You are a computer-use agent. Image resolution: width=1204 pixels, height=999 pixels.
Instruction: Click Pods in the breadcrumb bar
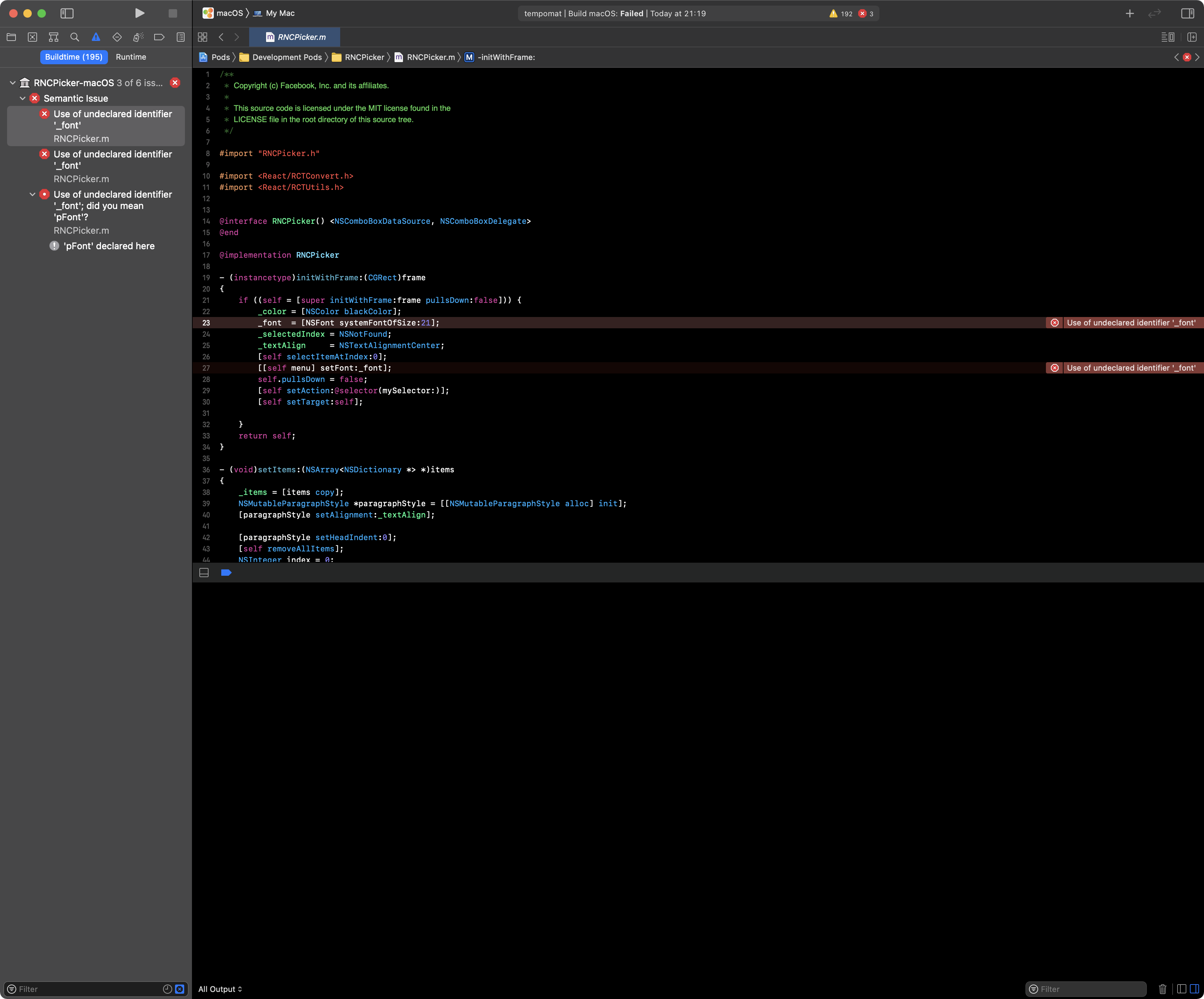point(215,57)
